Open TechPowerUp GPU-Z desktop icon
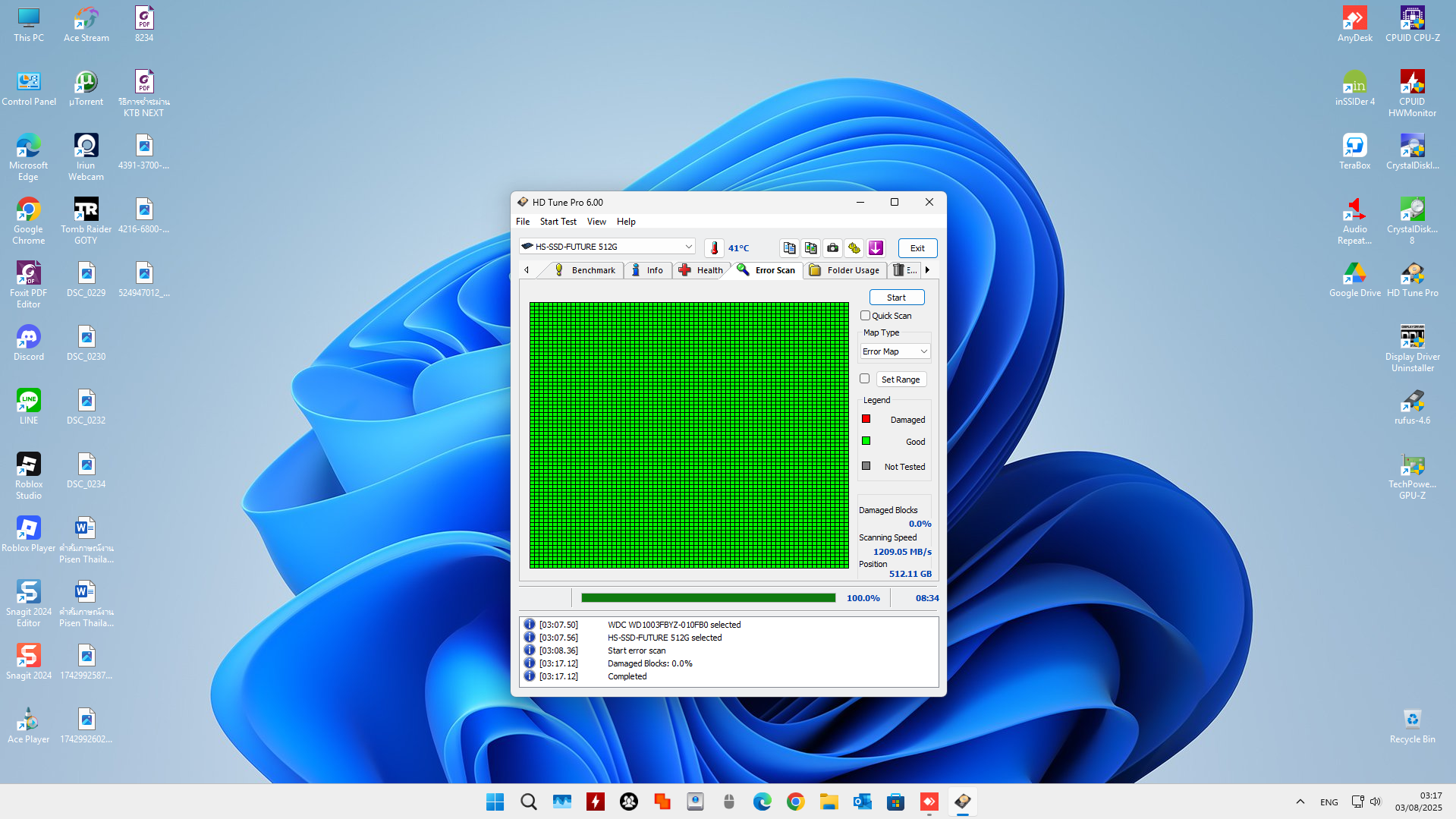 pos(1412,476)
